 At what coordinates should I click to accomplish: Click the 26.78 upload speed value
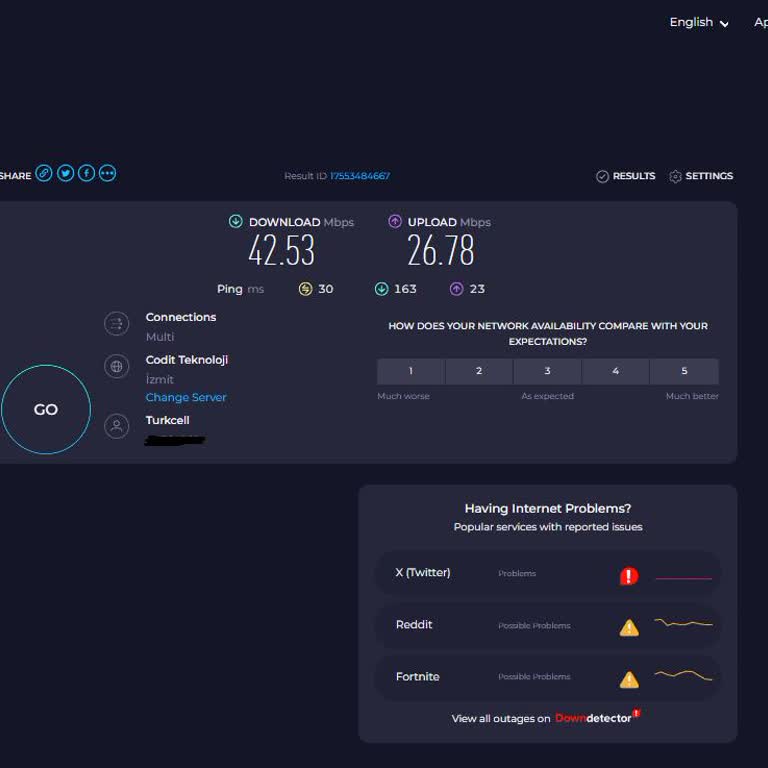click(x=441, y=250)
